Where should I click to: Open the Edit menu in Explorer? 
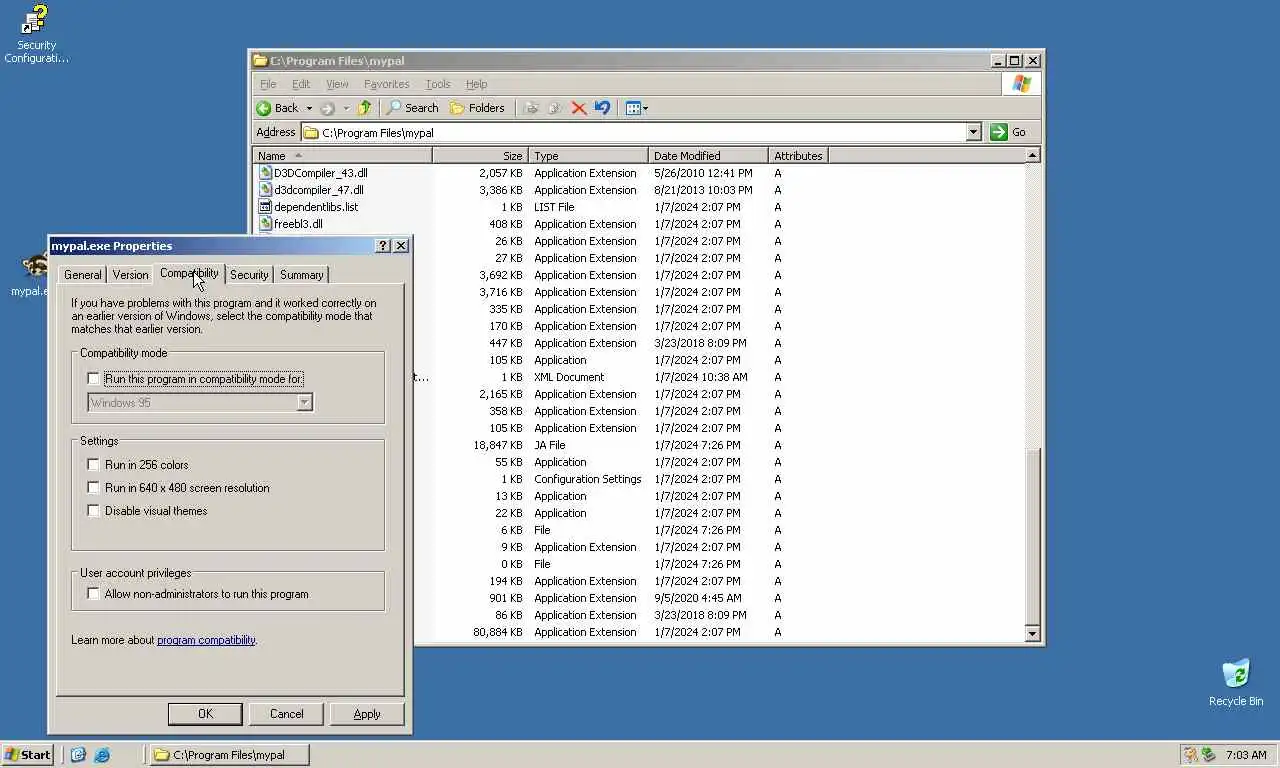(301, 84)
